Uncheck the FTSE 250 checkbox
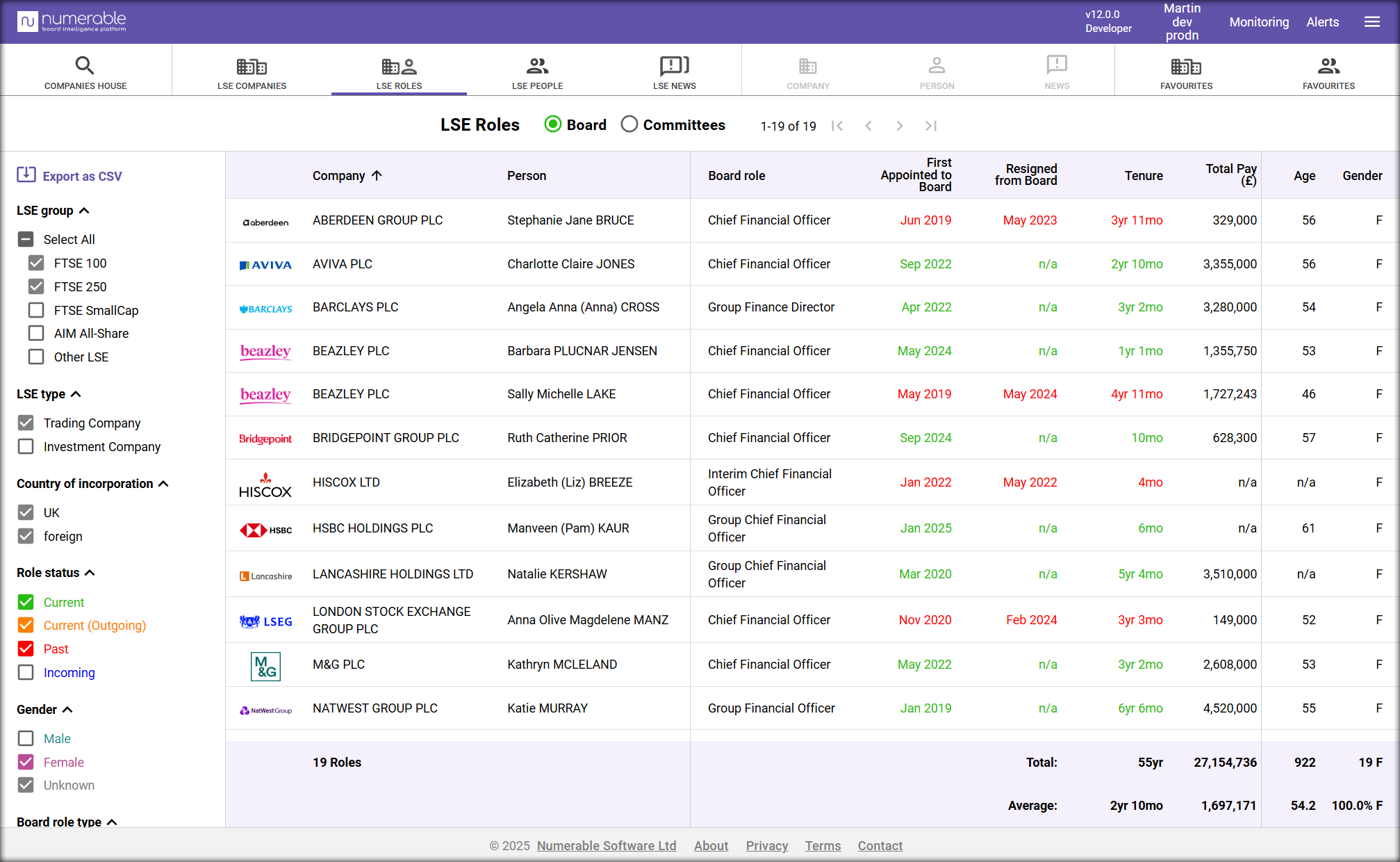The height and width of the screenshot is (862, 1400). tap(36, 286)
